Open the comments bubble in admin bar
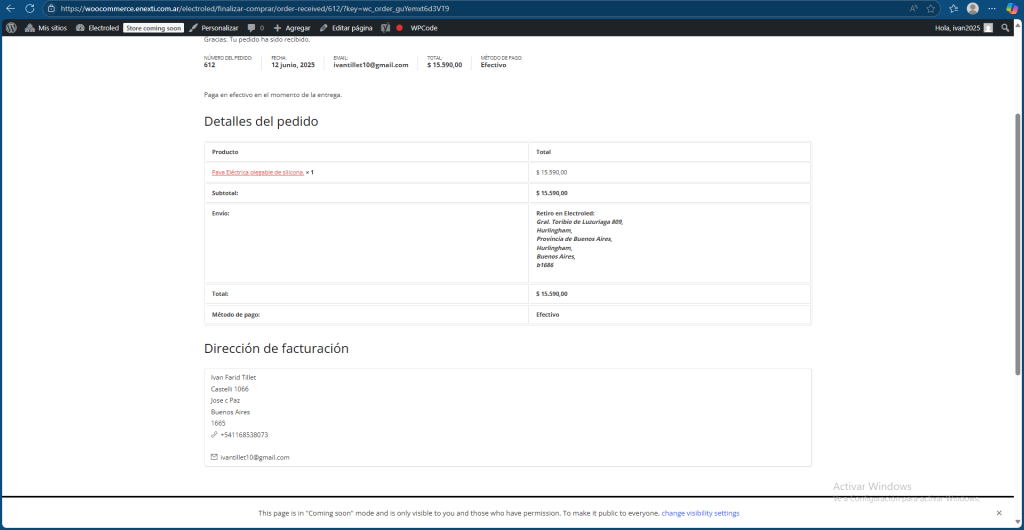This screenshot has height=530, width=1024. (x=255, y=28)
